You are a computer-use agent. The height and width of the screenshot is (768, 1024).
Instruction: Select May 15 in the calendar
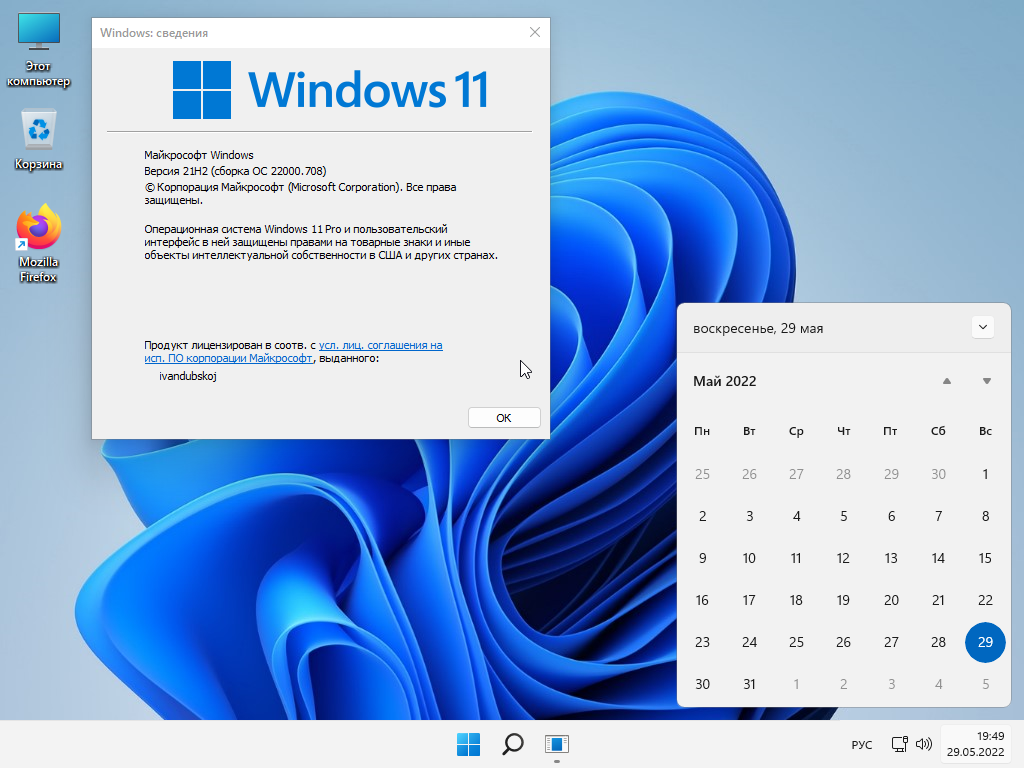pos(985,558)
